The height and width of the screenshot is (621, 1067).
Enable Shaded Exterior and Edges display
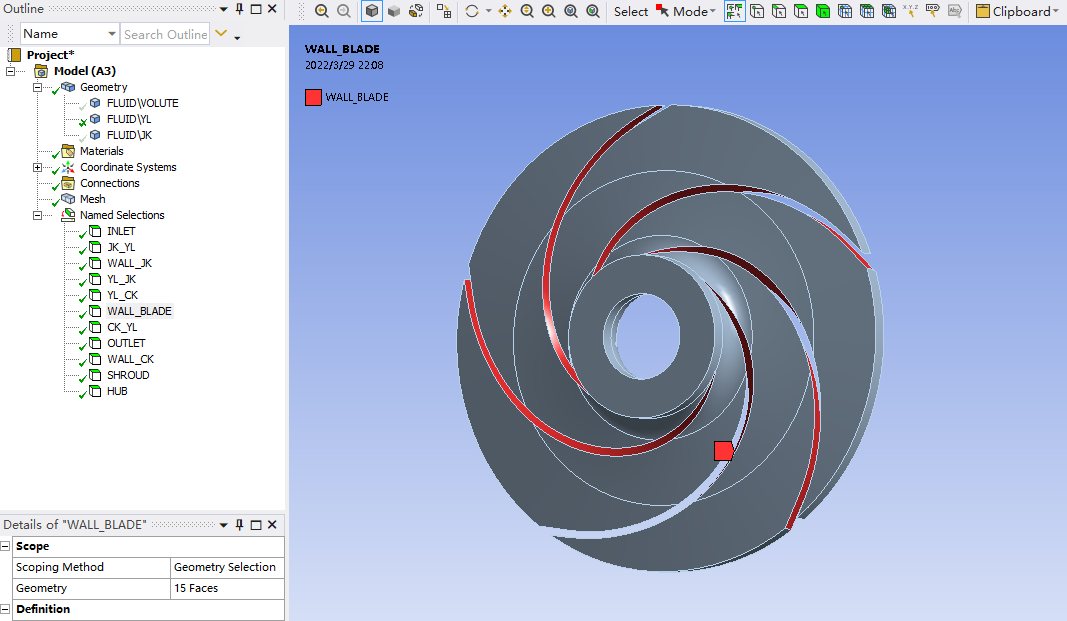(372, 11)
